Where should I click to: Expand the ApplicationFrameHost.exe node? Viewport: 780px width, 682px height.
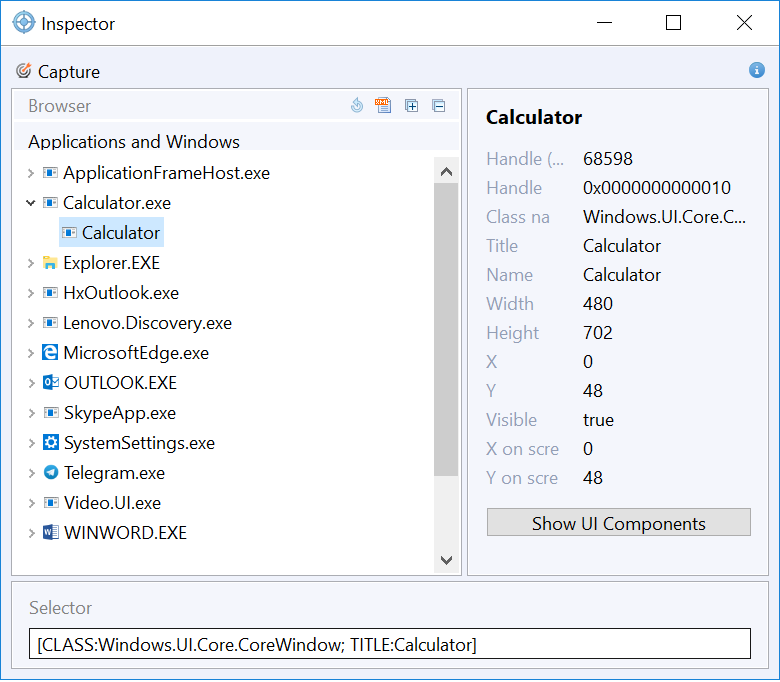(x=31, y=173)
